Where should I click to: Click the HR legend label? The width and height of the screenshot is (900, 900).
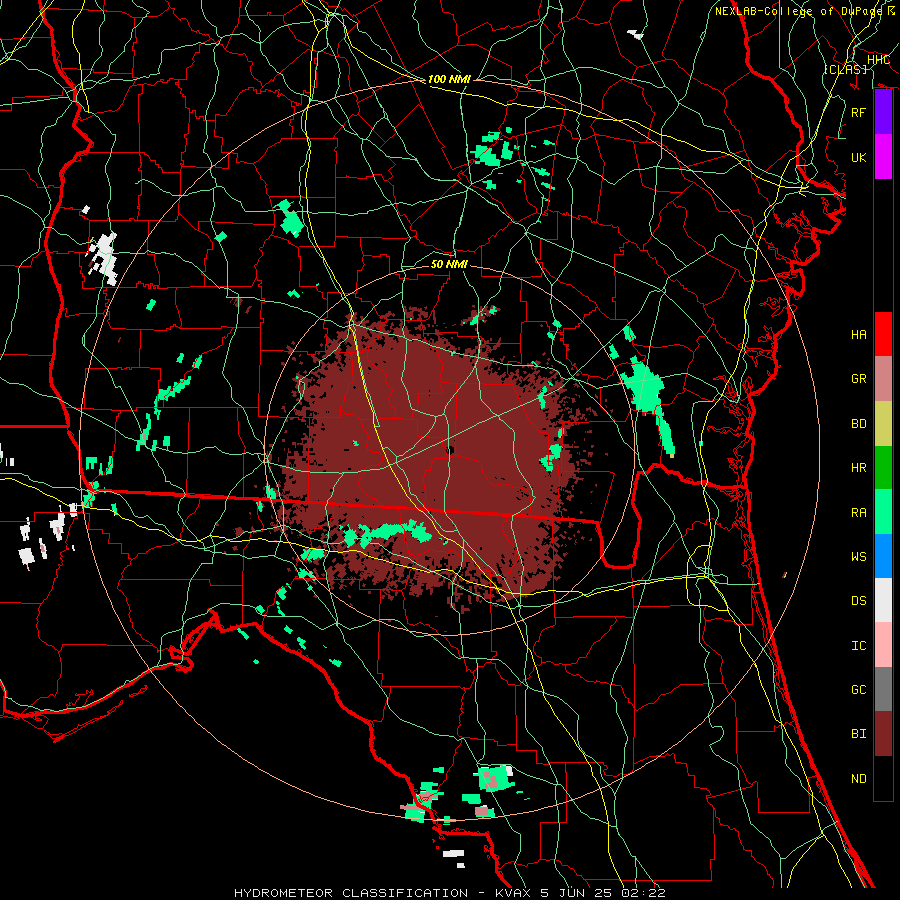[858, 468]
